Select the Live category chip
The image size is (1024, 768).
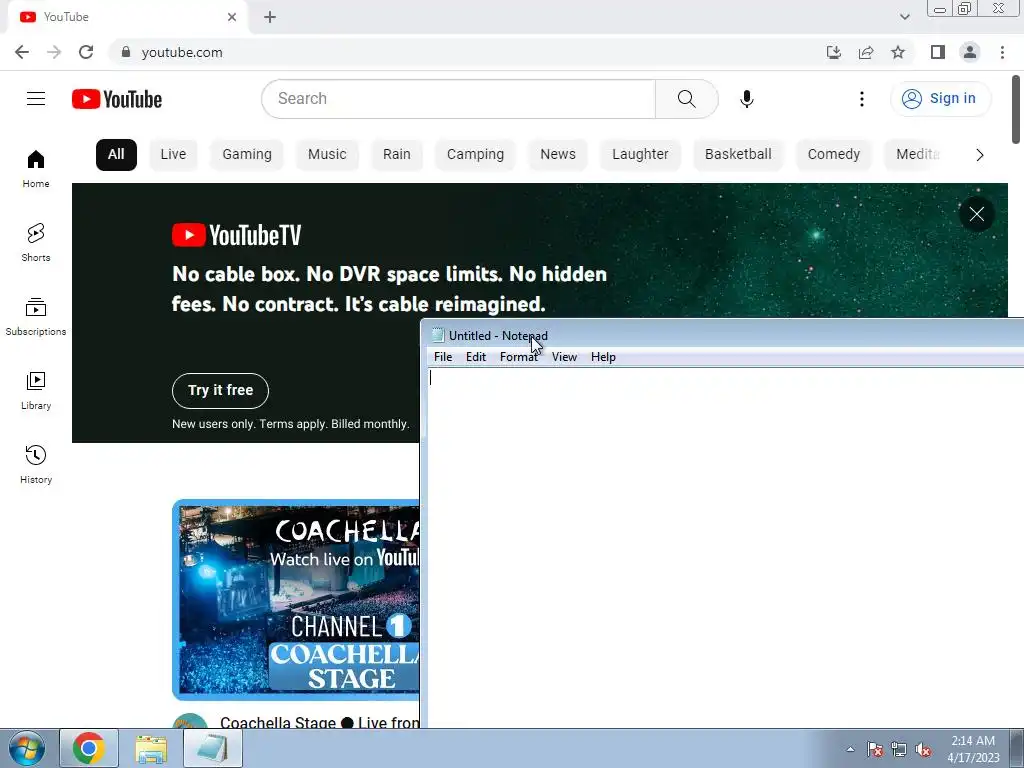pyautogui.click(x=173, y=155)
